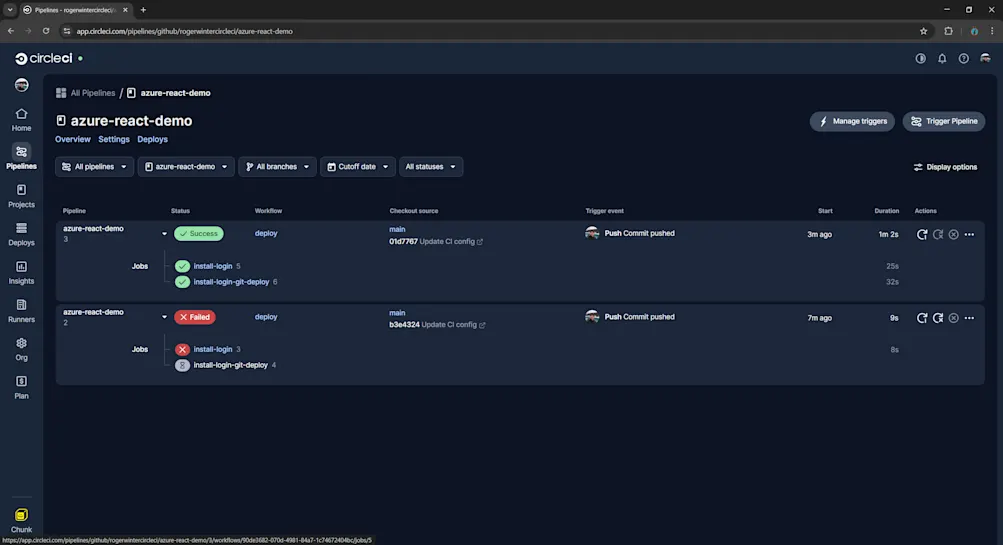Open the user profile avatar menu
1003x545 pixels.
[x=985, y=58]
